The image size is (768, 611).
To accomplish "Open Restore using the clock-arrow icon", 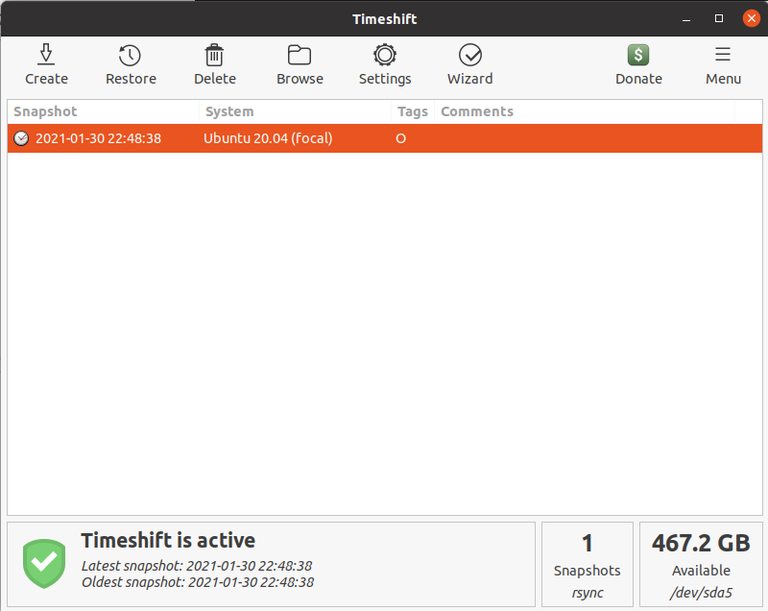I will point(130,55).
